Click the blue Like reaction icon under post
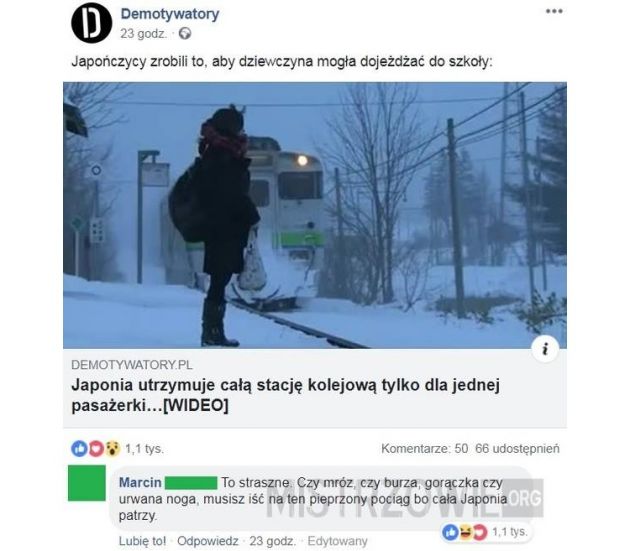 tap(79, 449)
